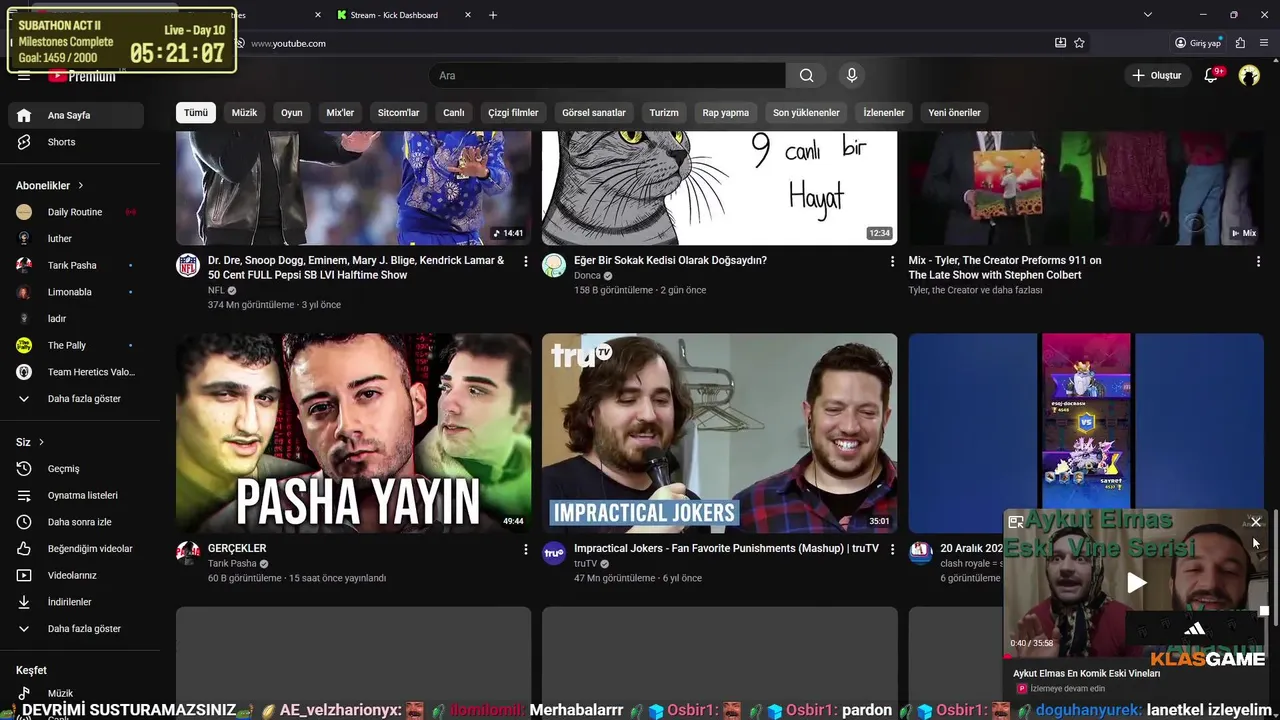Click Giriş yap profile button
Screen dimensions: 1280x720
[1198, 43]
